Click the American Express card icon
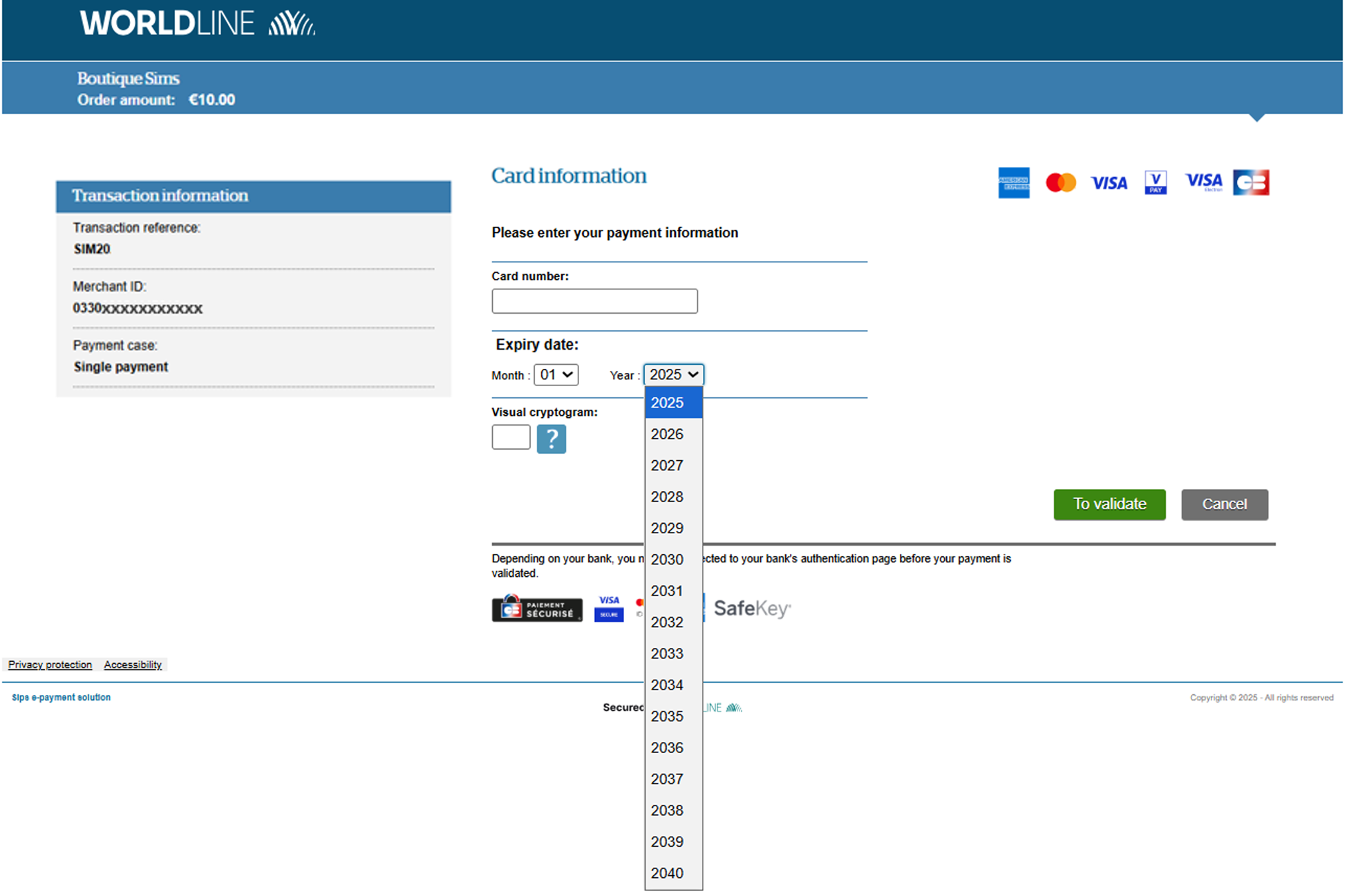This screenshot has width=1347, height=896. tap(1013, 183)
